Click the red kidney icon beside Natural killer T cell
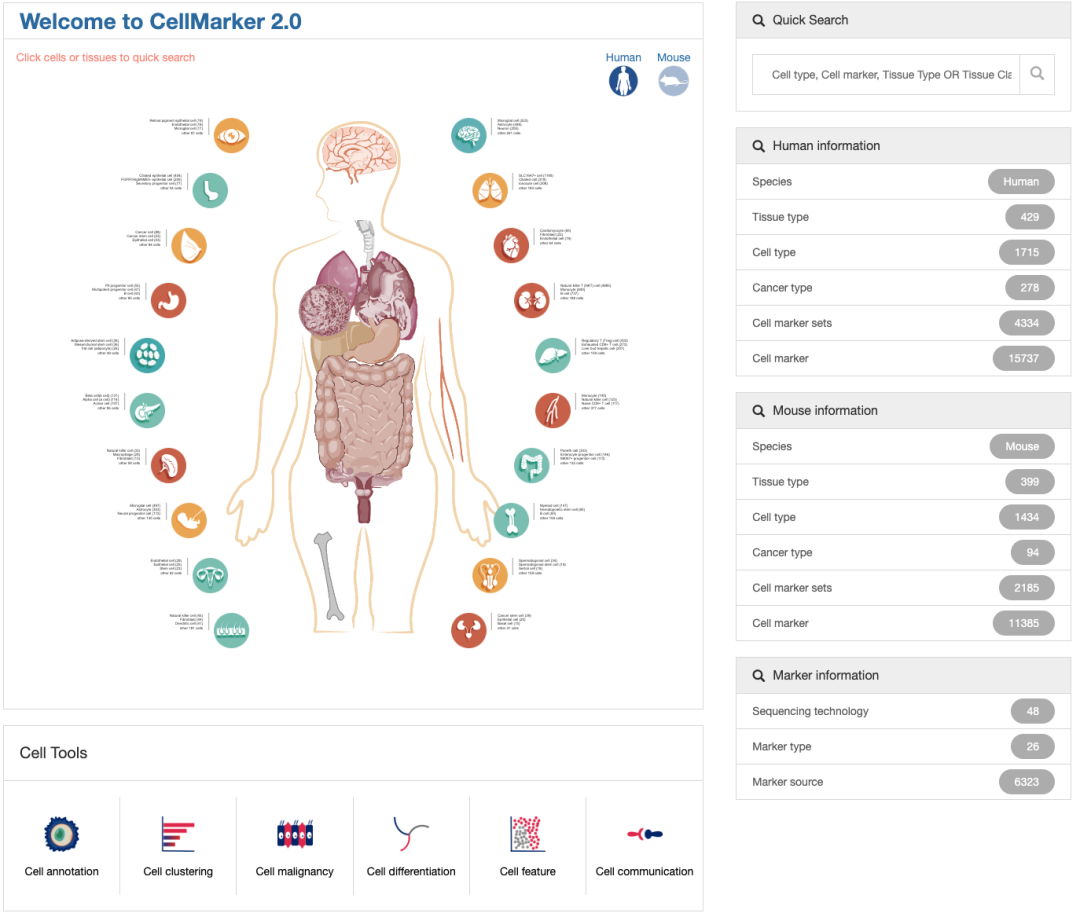This screenshot has height=913, width=1080. click(x=532, y=300)
